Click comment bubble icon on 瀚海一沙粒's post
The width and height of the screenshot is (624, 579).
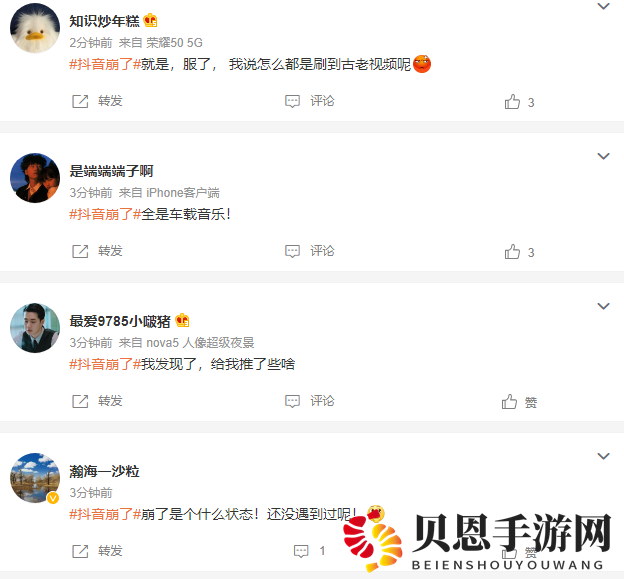coord(301,552)
